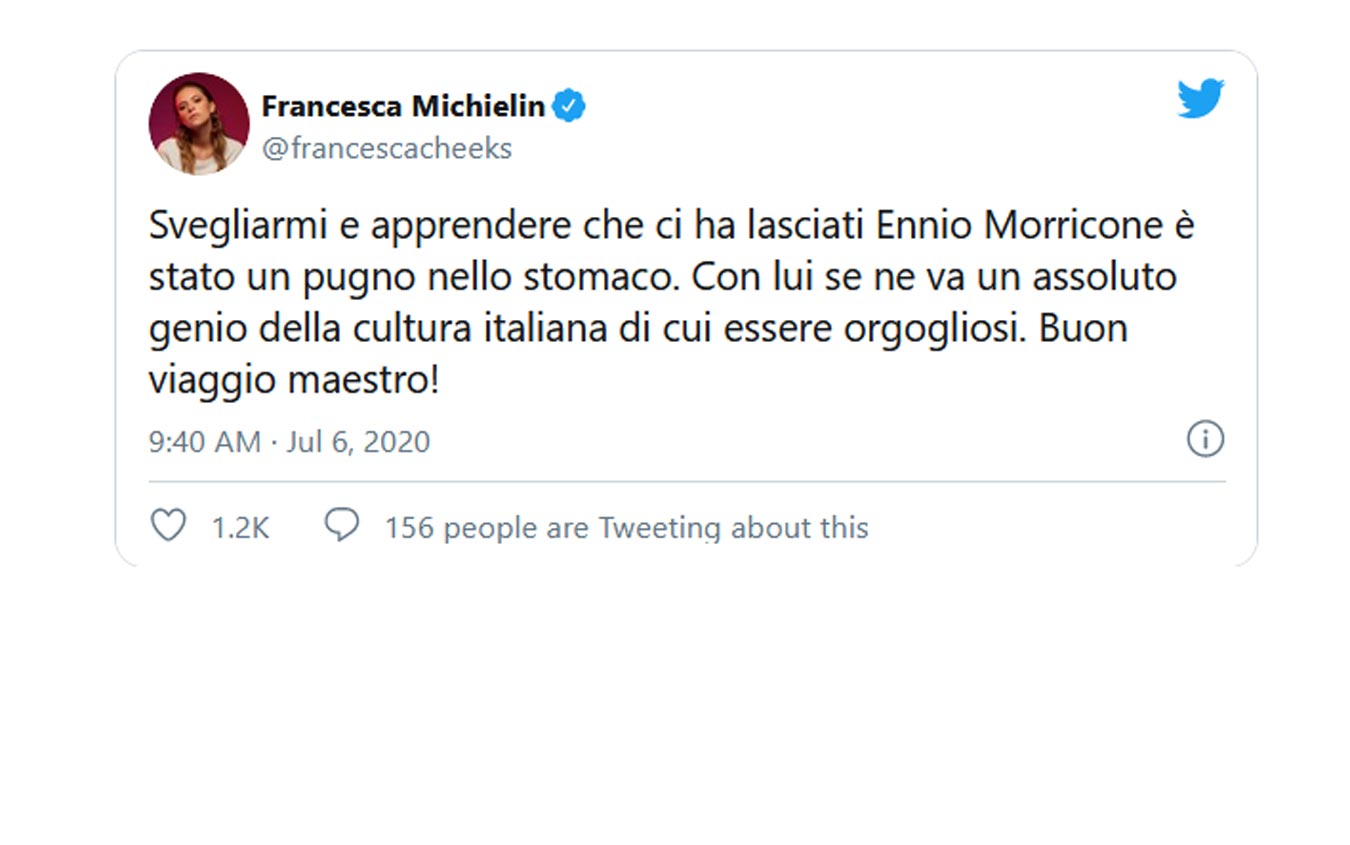
Task: Open Francesca Michielin's profile picture
Action: (199, 123)
